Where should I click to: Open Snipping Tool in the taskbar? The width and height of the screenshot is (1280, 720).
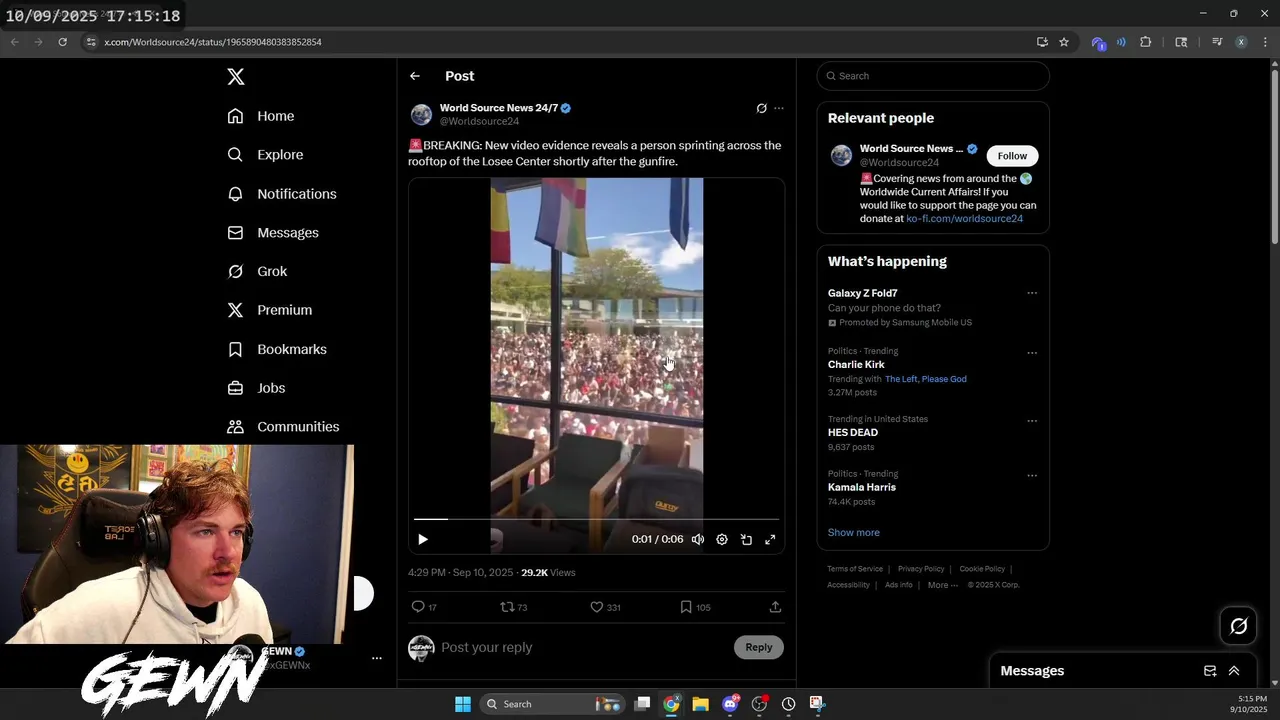pyautogui.click(x=817, y=704)
